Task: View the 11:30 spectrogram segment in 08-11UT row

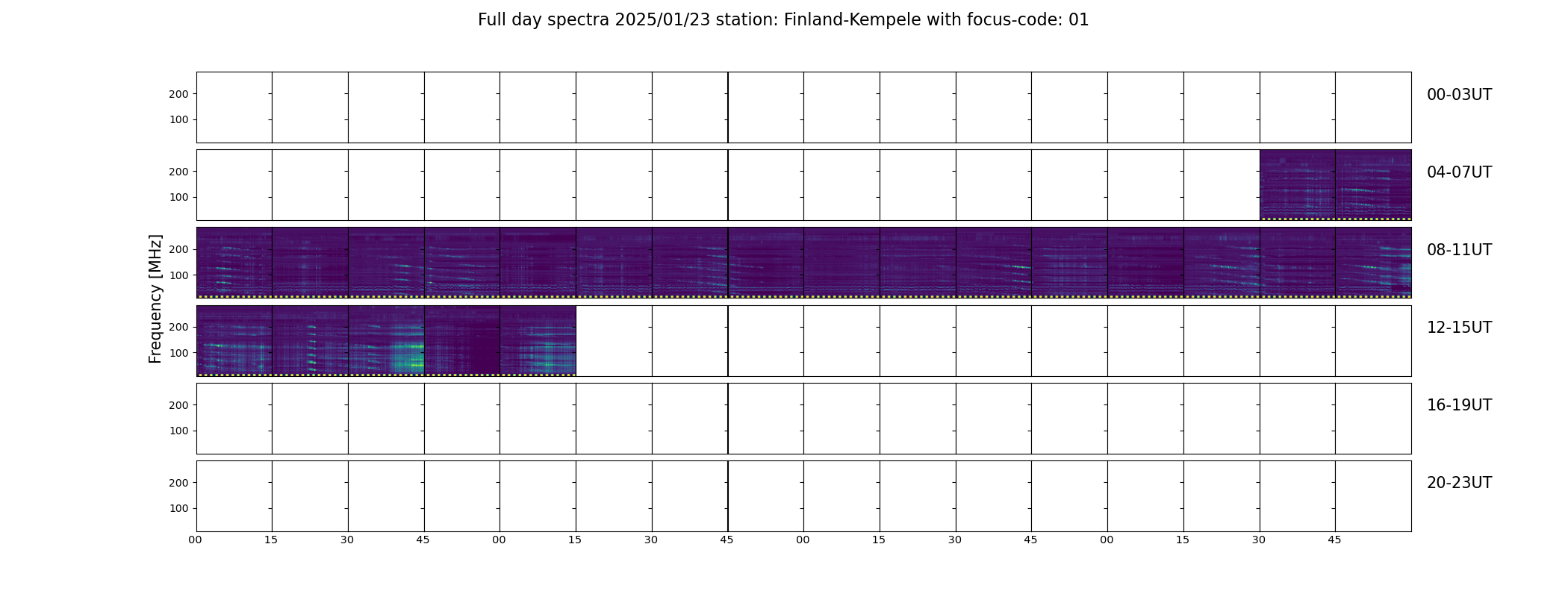Action: pyautogui.click(x=1298, y=263)
